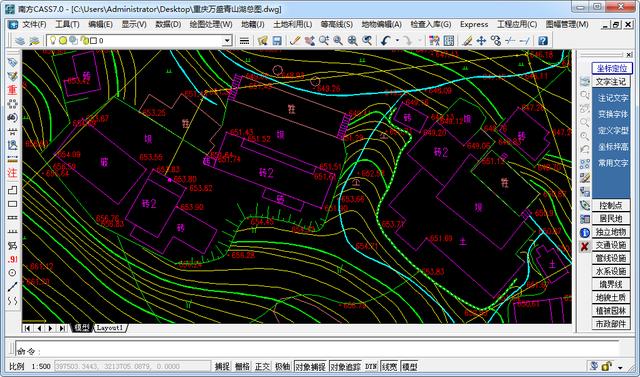Image resolution: width=640 pixels, height=377 pixels.
Task: Open the layer manager icon in top toolbar
Action: point(20,40)
